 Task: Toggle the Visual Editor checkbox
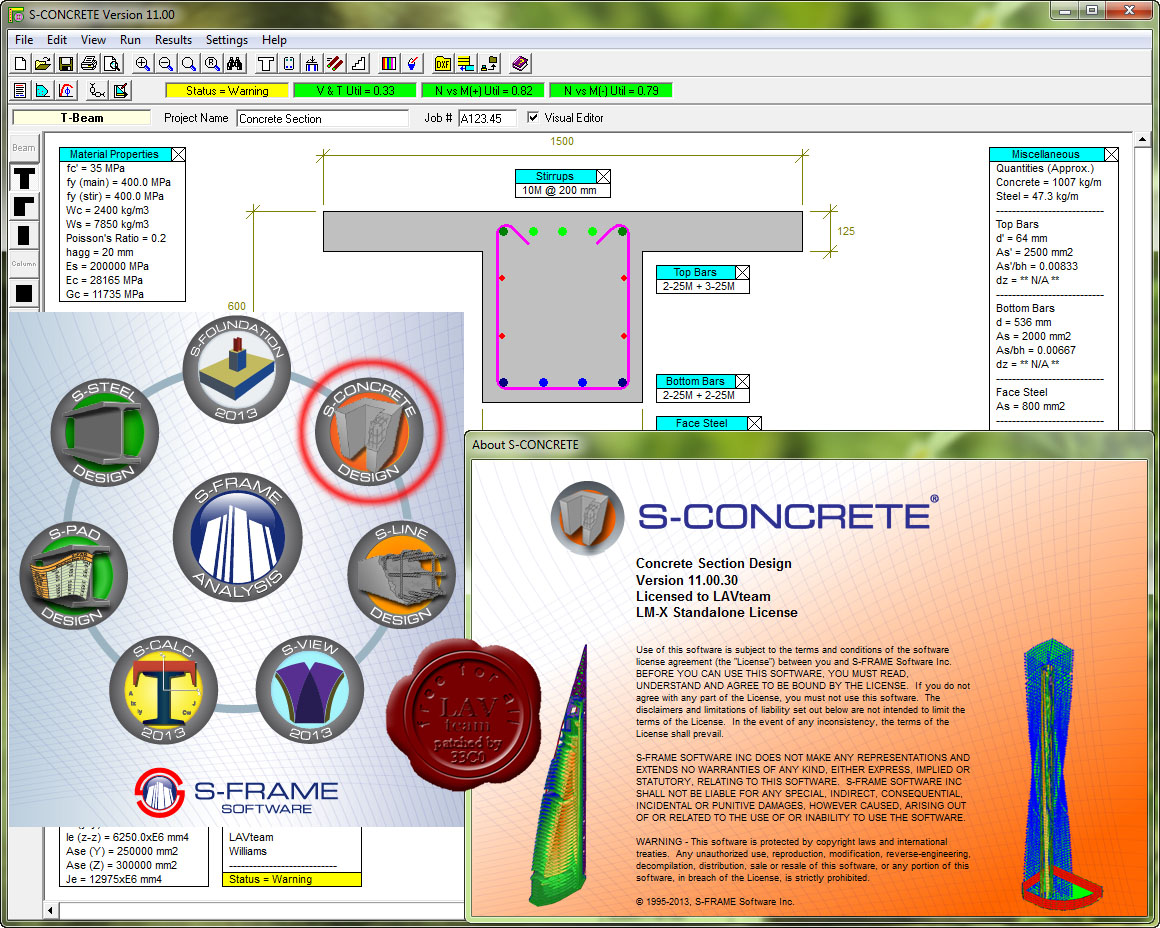(533, 118)
